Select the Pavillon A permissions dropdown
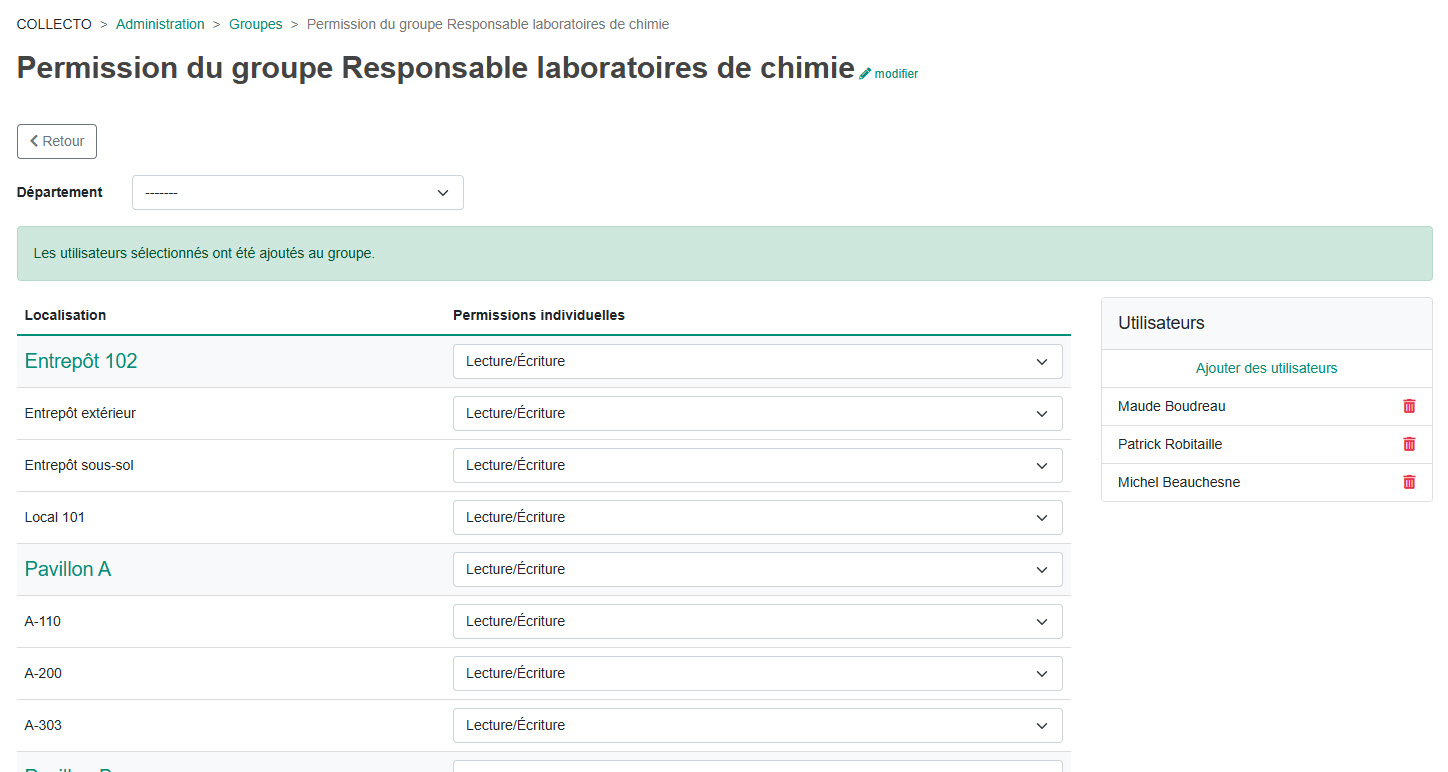The width and height of the screenshot is (1448, 772). (x=757, y=570)
